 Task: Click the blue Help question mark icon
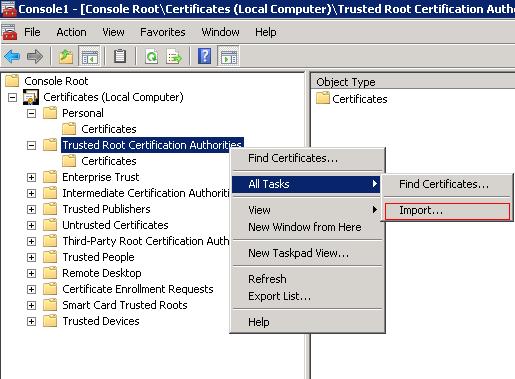pos(204,56)
